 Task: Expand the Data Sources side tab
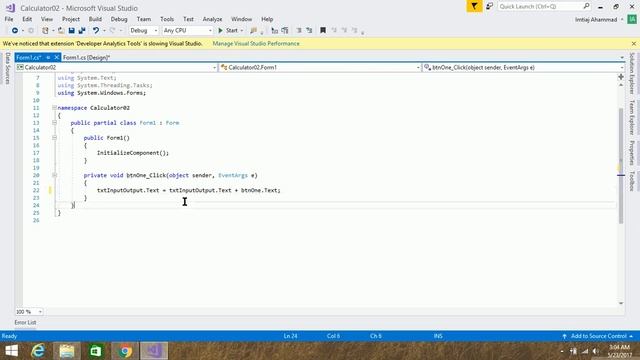pyautogui.click(x=7, y=69)
